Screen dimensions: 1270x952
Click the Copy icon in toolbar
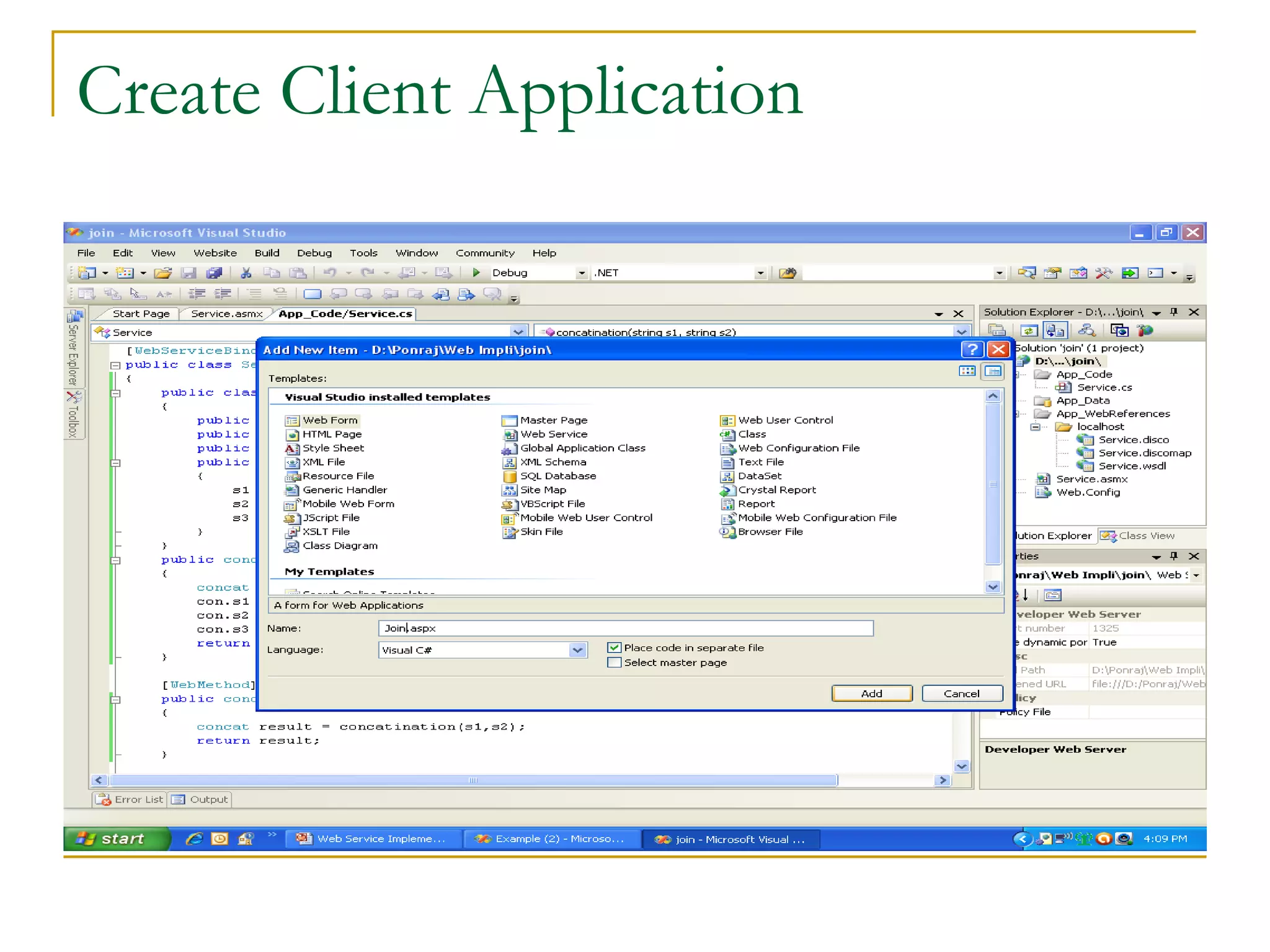tap(272, 273)
